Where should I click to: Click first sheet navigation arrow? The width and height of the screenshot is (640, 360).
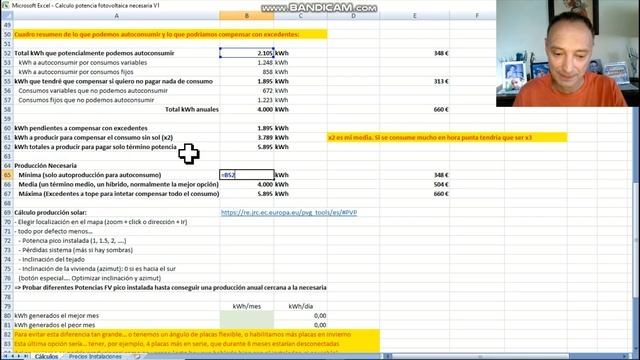(6, 356)
